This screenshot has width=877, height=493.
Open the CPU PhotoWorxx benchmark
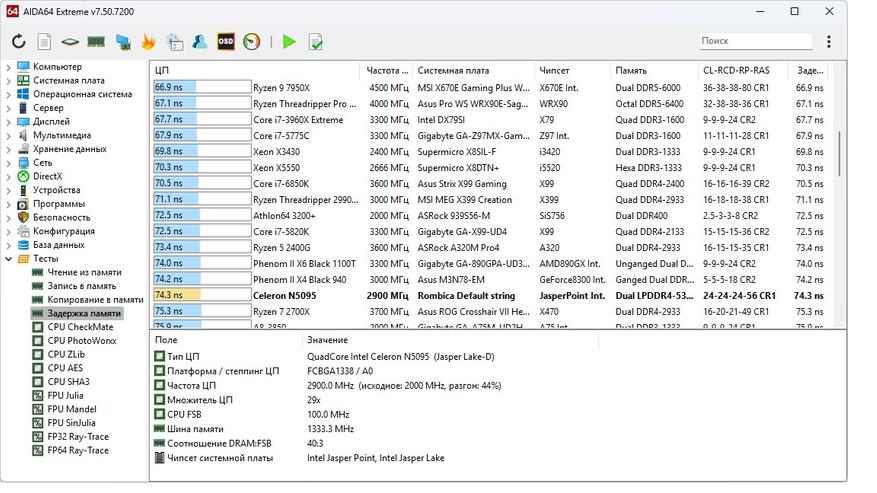(x=82, y=341)
